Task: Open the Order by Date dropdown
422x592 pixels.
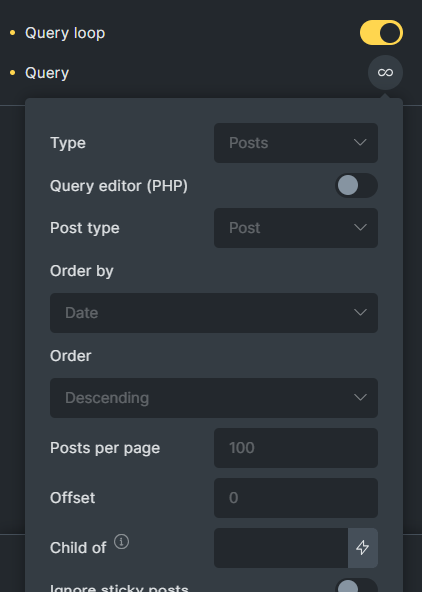Action: [x=214, y=313]
